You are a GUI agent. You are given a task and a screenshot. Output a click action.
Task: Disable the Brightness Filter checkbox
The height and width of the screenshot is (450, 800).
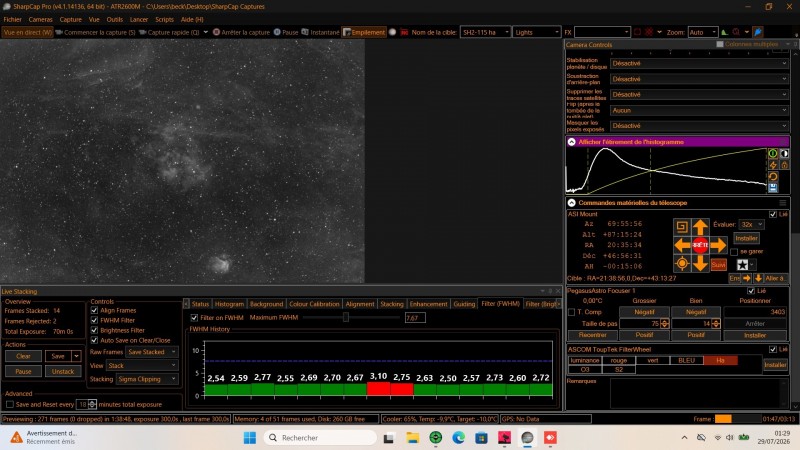pyautogui.click(x=94, y=330)
